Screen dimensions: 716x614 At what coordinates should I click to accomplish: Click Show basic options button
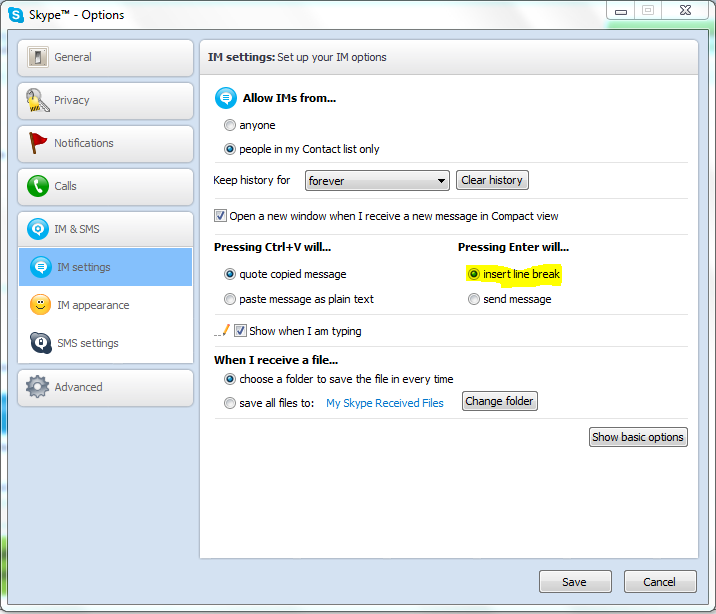(638, 437)
